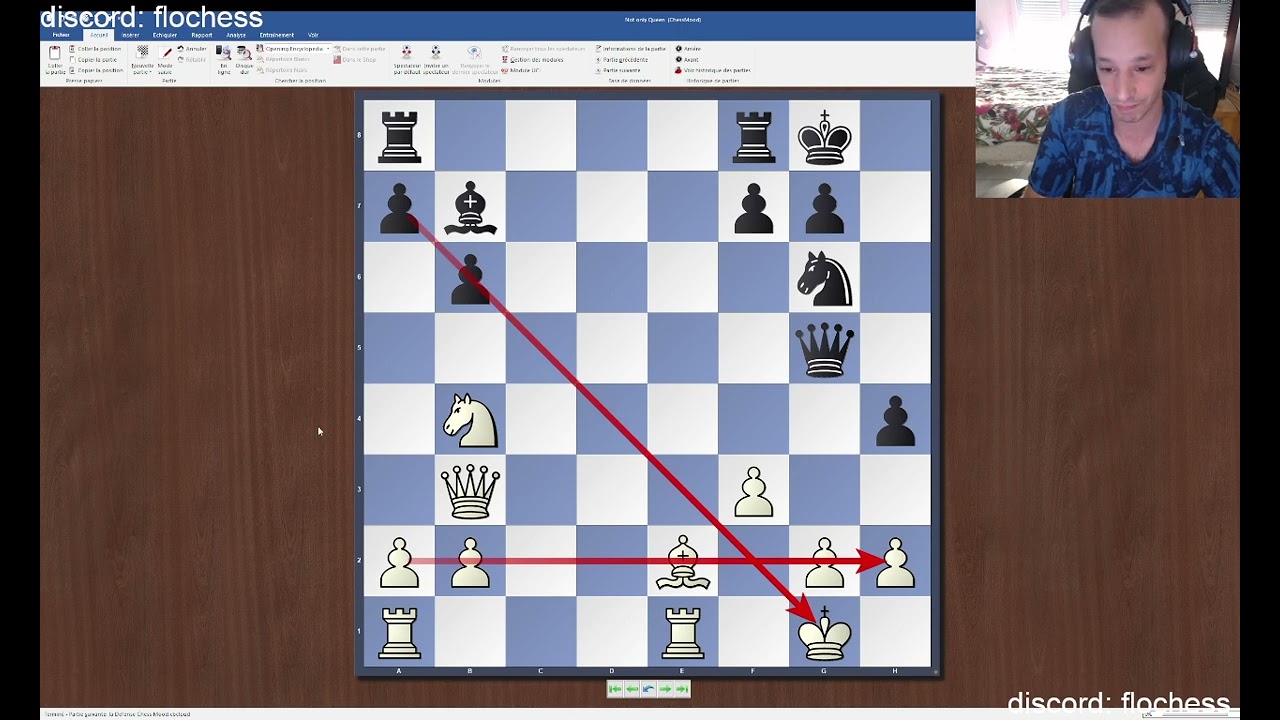Viewport: 1280px width, 720px height.
Task: Switch to the Voir ribbon tab
Action: tap(313, 35)
